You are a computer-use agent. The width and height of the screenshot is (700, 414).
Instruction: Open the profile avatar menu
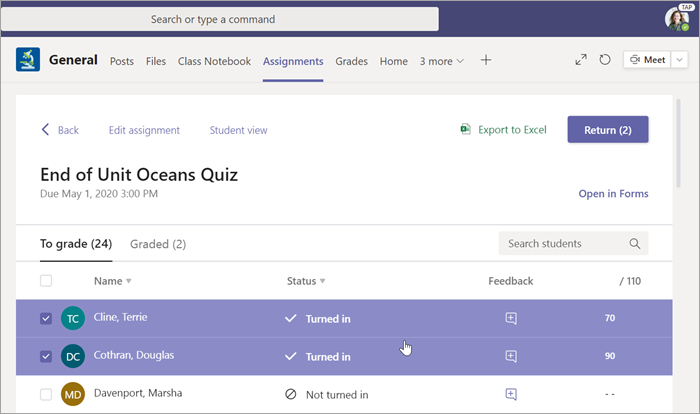677,19
